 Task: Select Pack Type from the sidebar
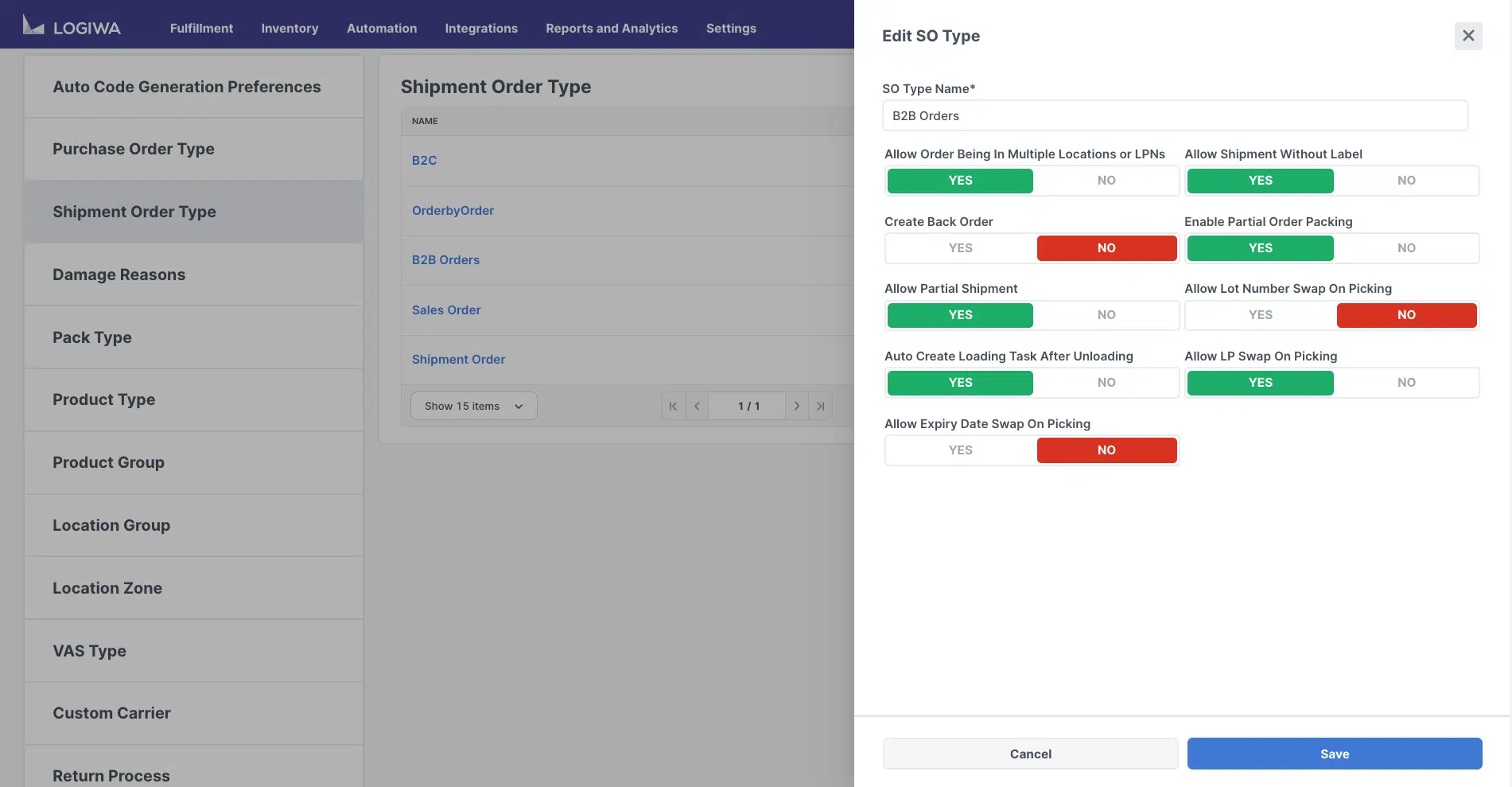pyautogui.click(x=92, y=337)
